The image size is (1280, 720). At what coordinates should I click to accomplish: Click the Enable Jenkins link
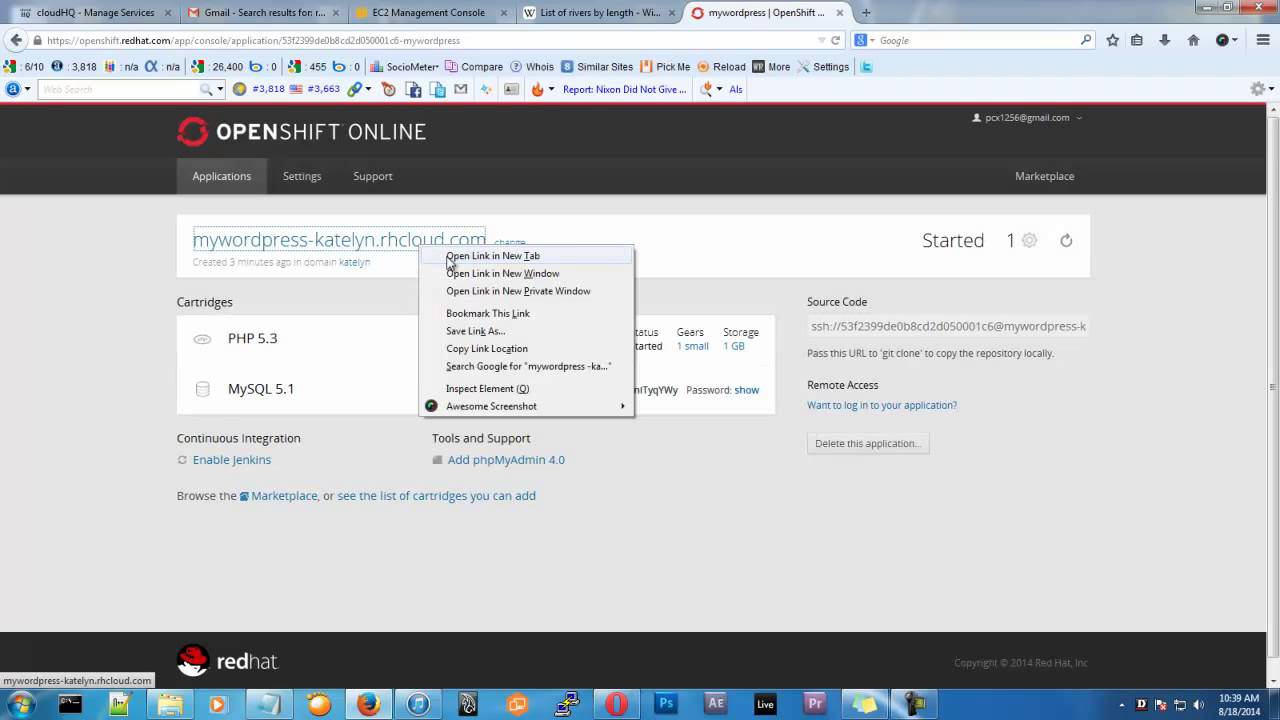click(232, 460)
